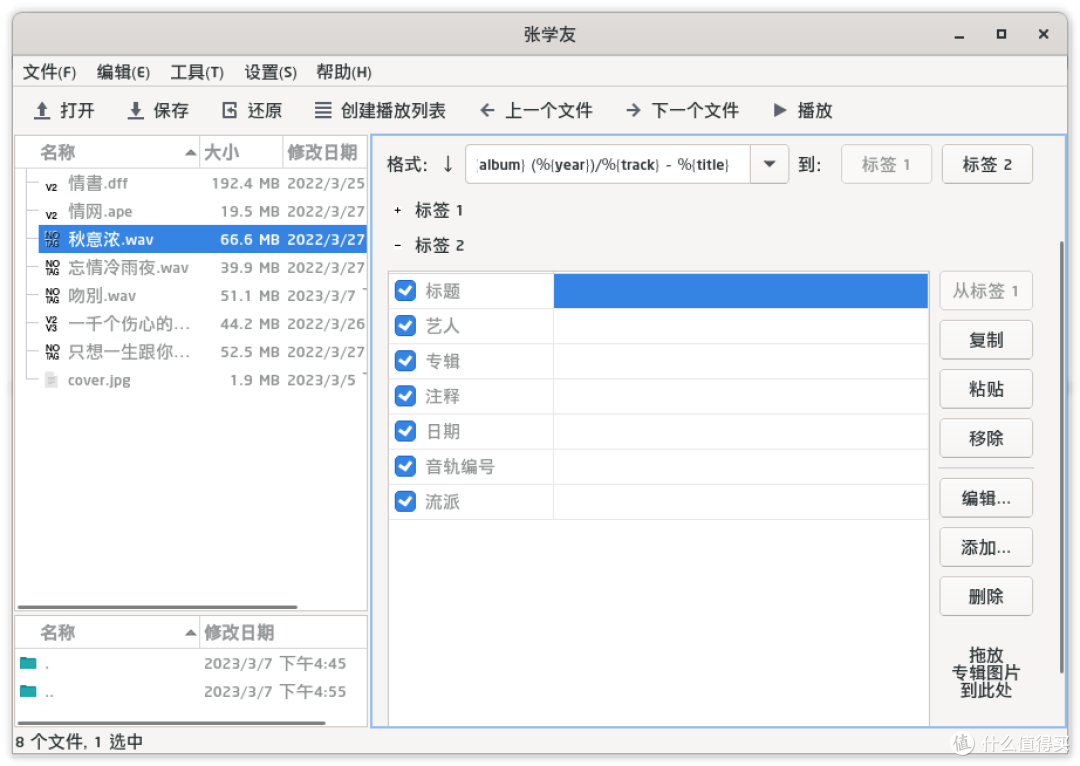Viewport: 1080px width, 766px height.
Task: Click the V2 tag icon of 情网.ape
Action: pos(52,215)
